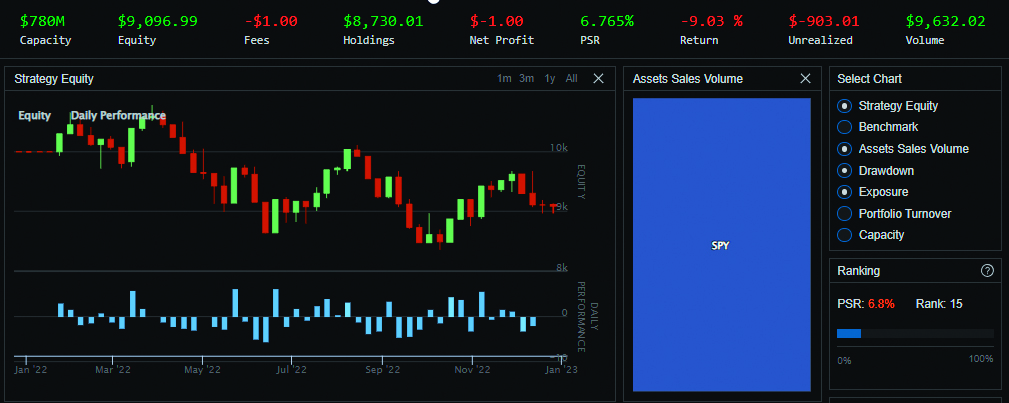Toggle the Drawdown chart option
The image size is (1009, 403).
[846, 171]
